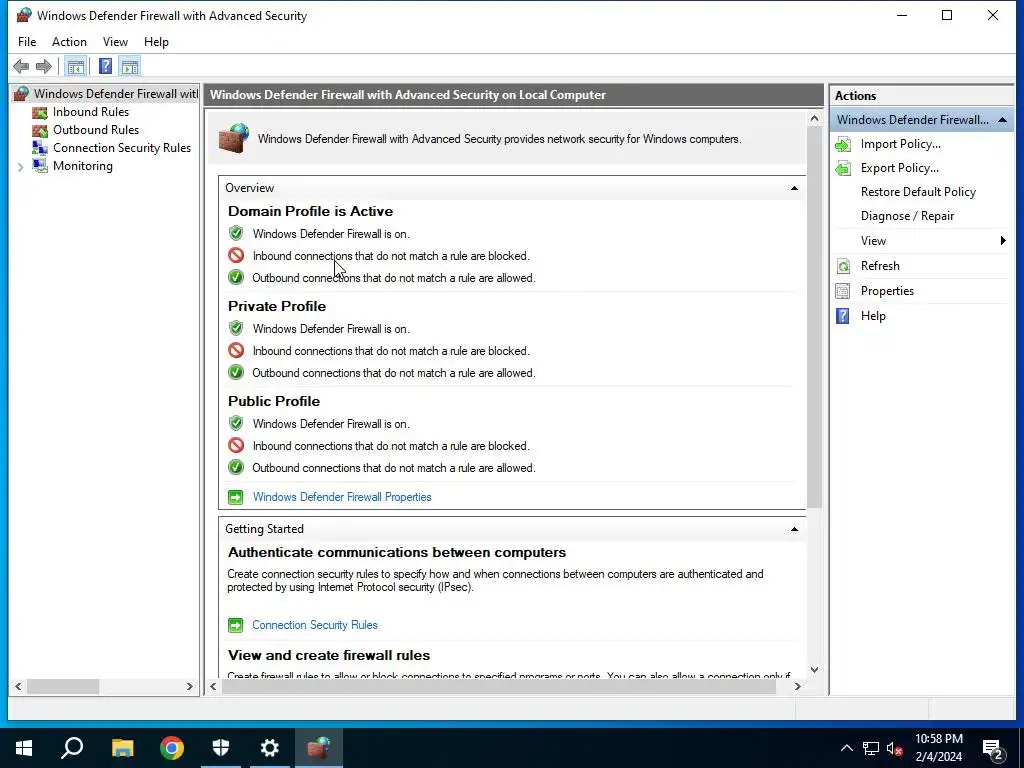Click the Private profile firewall on shield icon
1024x768 pixels.
pyautogui.click(x=236, y=328)
